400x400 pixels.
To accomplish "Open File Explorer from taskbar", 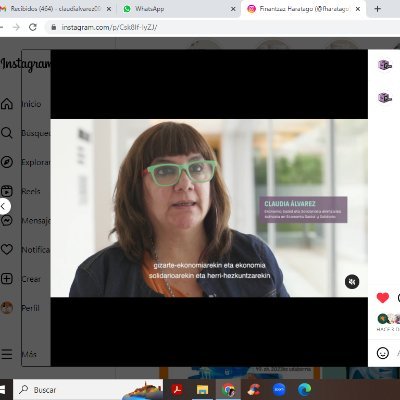I will [x=202, y=389].
